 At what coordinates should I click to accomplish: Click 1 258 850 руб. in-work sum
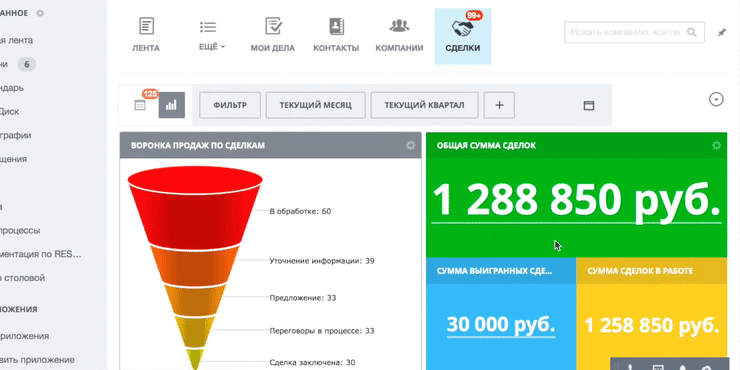pyautogui.click(x=652, y=326)
